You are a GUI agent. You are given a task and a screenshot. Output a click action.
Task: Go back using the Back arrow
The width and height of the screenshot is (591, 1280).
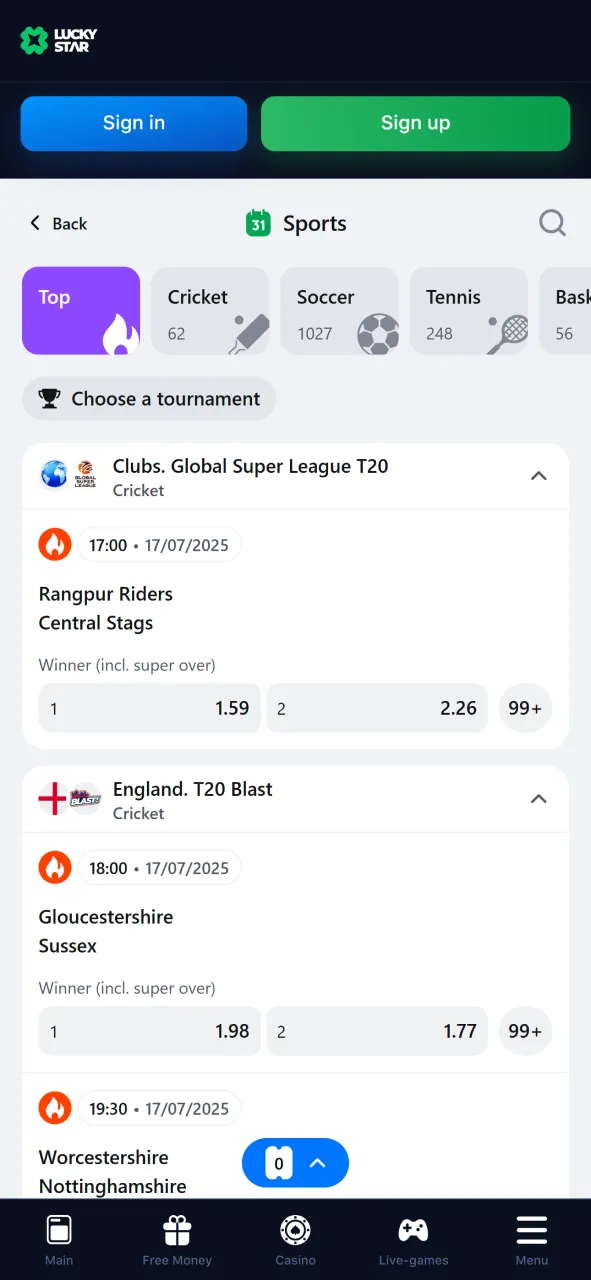pyautogui.click(x=57, y=223)
